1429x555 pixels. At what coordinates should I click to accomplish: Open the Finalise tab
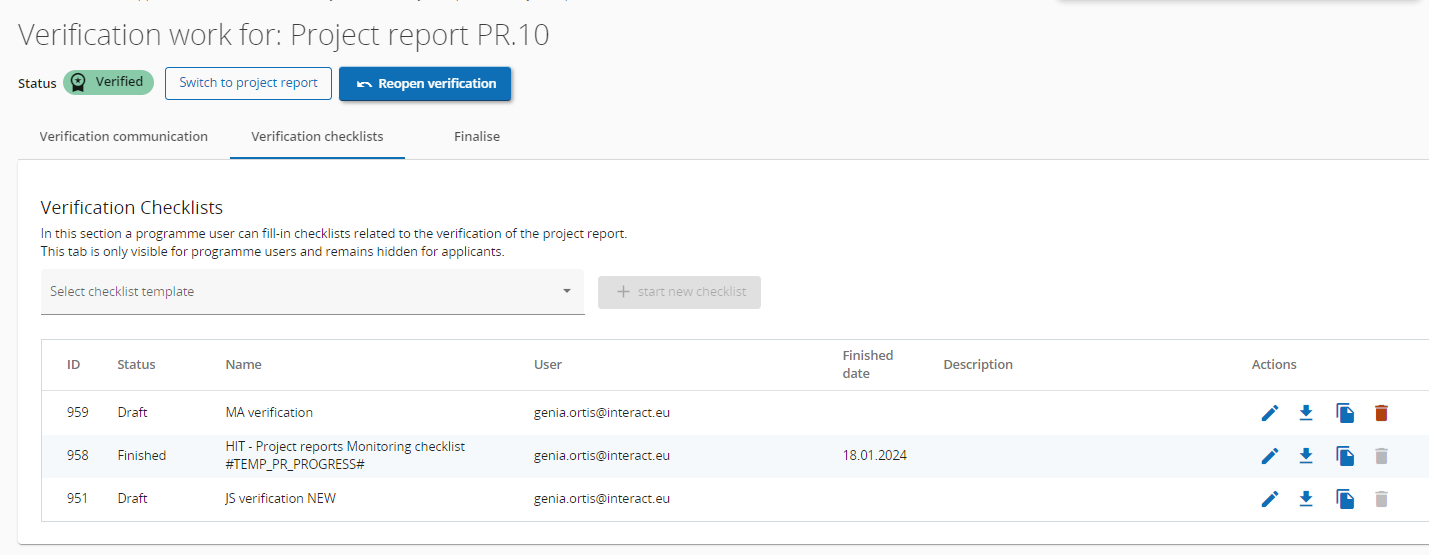tap(477, 137)
